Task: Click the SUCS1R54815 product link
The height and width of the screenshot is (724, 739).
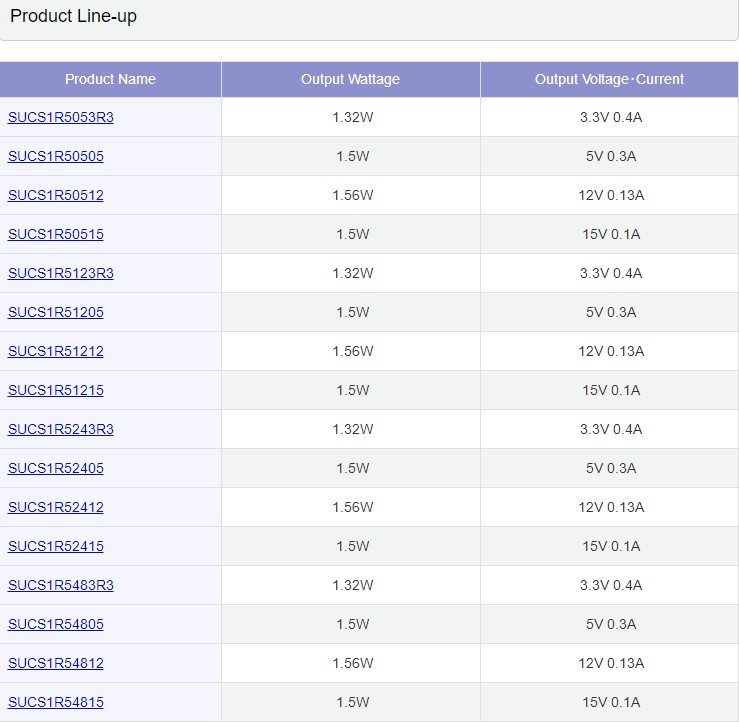Action: coord(55,702)
